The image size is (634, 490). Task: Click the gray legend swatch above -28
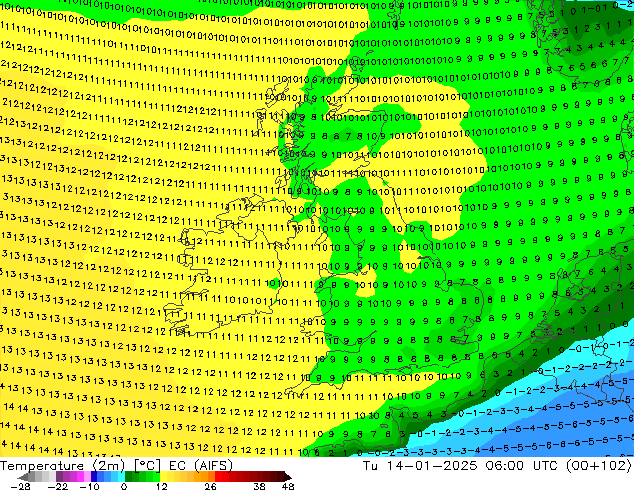[x=32, y=477]
